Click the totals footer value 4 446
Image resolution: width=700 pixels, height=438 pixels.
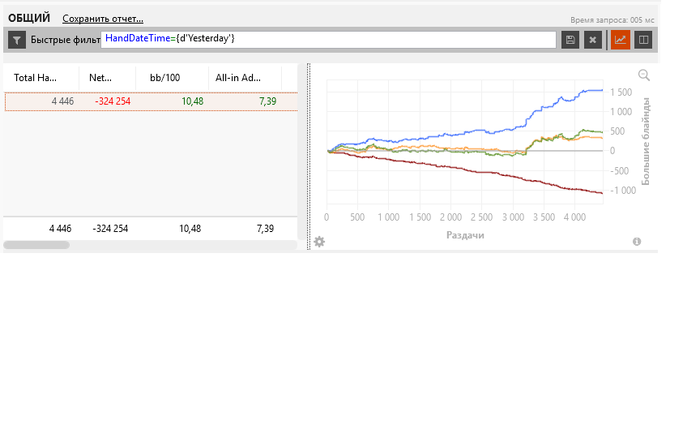click(x=60, y=229)
